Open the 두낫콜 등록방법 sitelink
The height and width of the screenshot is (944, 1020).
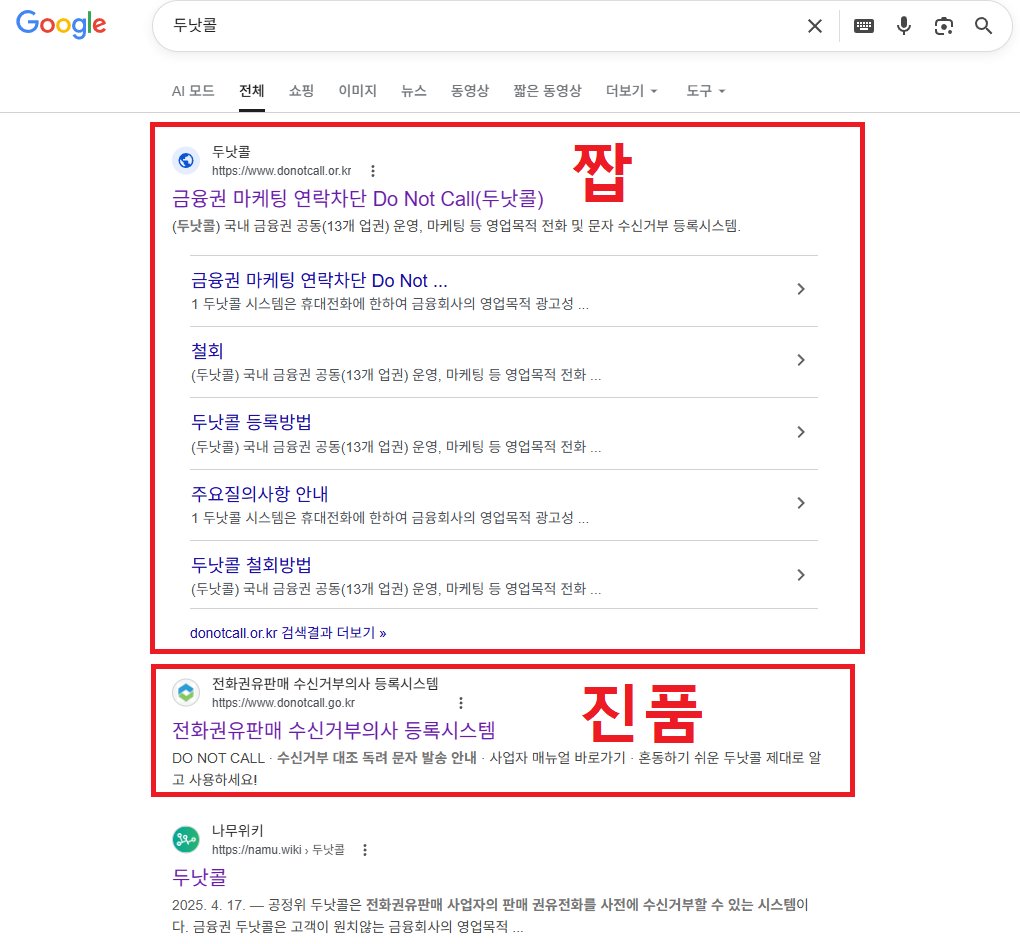(251, 422)
